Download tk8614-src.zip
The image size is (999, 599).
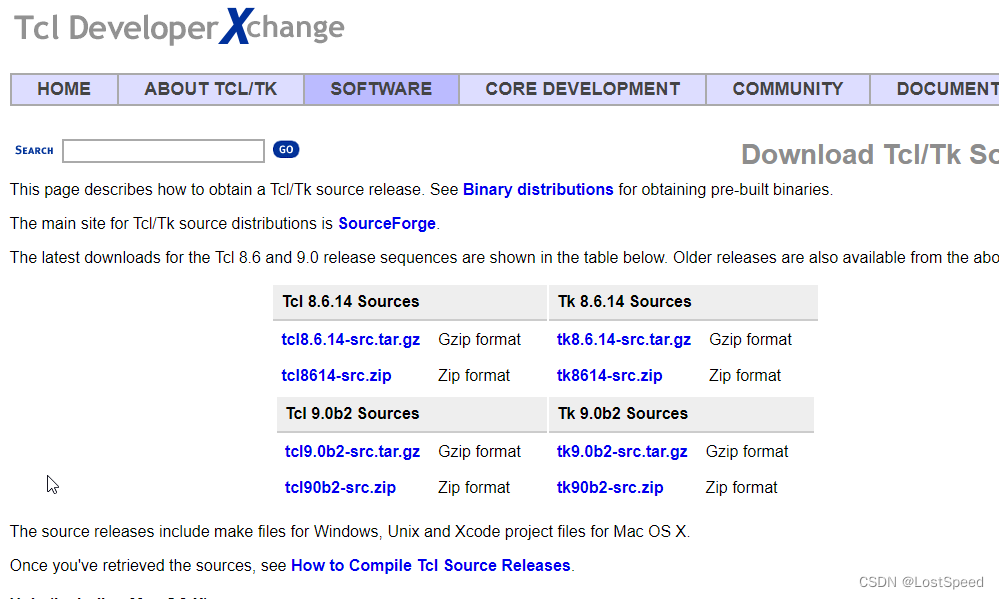[x=610, y=375]
